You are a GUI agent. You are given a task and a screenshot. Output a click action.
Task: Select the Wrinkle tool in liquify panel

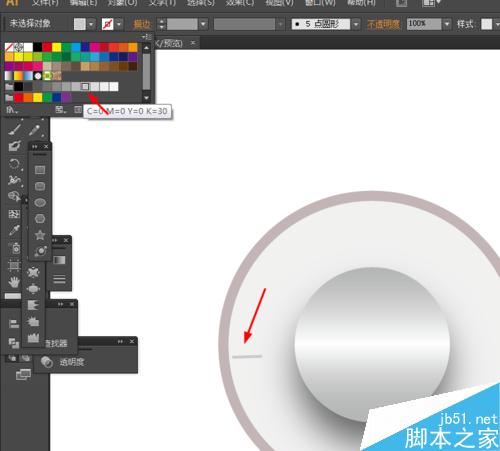[x=33, y=338]
